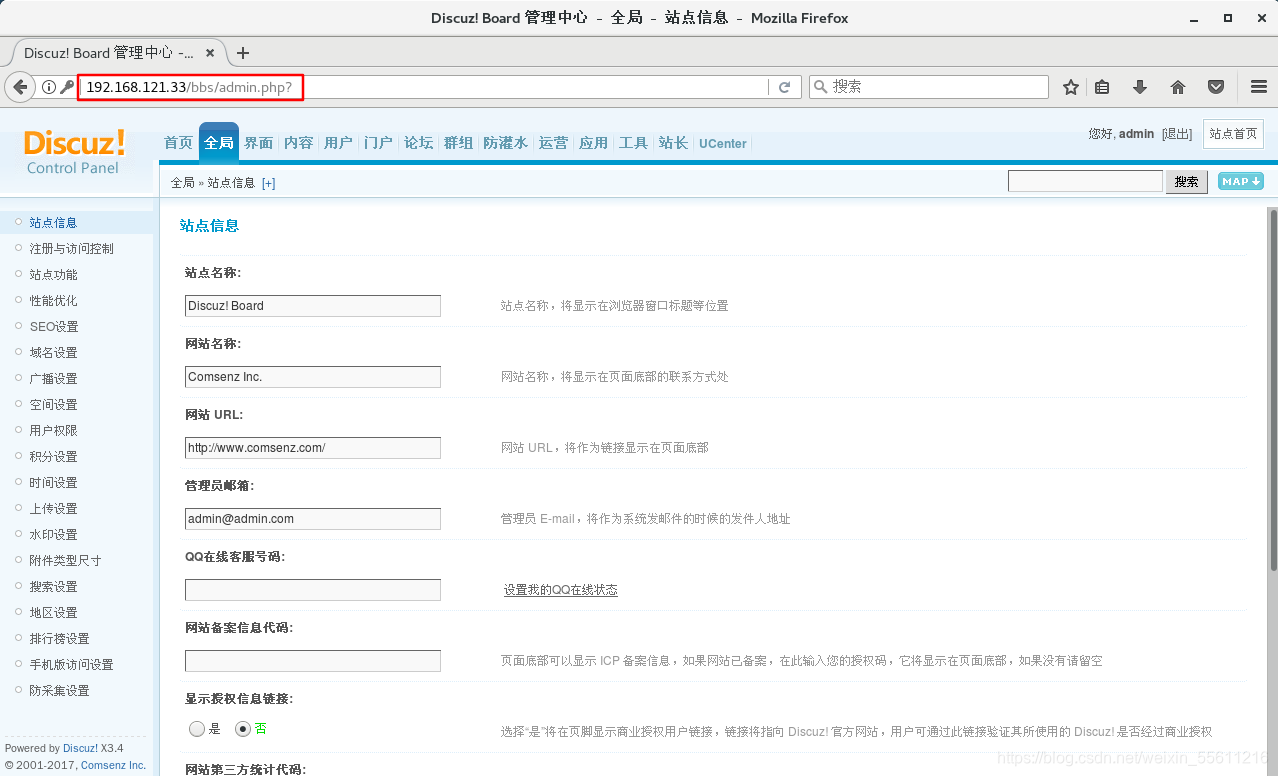Click the 搜索 button in admin panel

click(1187, 182)
